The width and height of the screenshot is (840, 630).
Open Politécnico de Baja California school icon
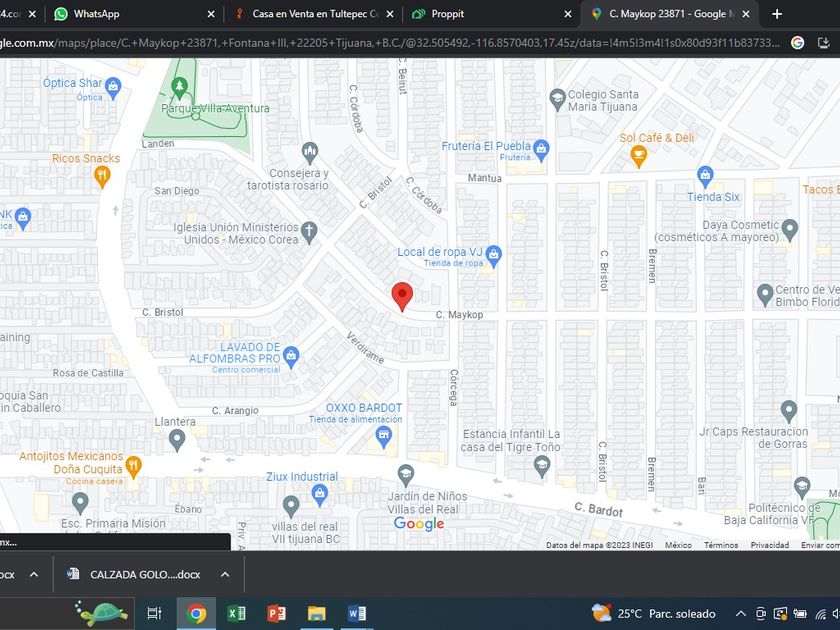pyautogui.click(x=802, y=488)
